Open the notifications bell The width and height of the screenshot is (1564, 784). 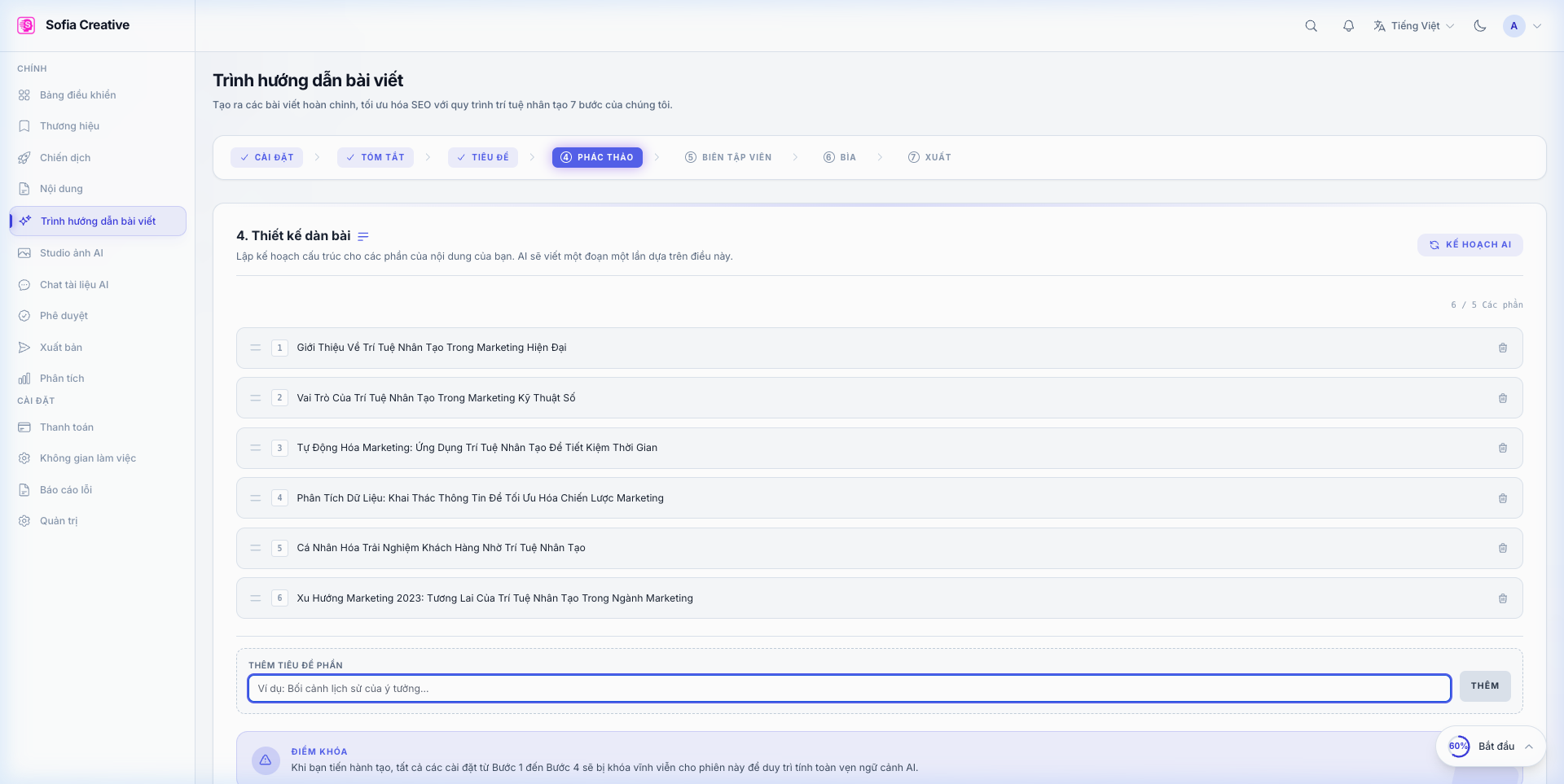1348,26
